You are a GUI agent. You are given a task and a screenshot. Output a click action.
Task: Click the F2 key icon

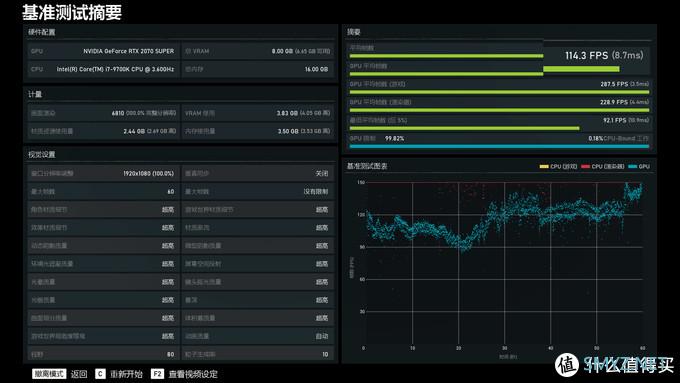click(157, 374)
